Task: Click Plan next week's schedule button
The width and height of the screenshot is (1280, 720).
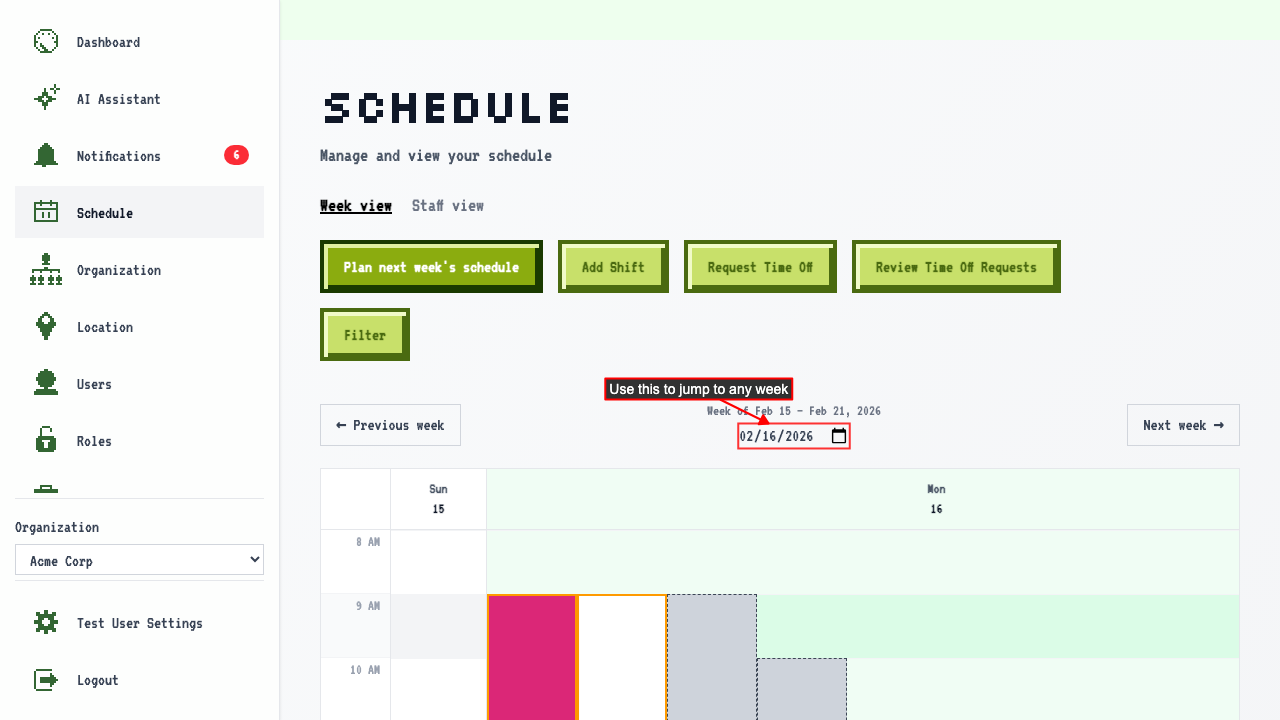Action: [x=431, y=267]
